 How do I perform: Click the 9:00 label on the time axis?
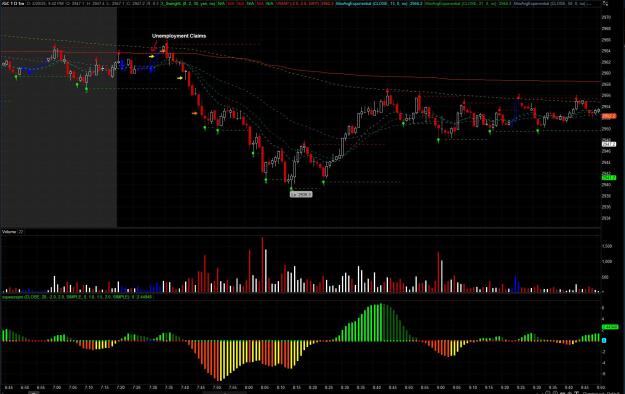click(x=440, y=387)
